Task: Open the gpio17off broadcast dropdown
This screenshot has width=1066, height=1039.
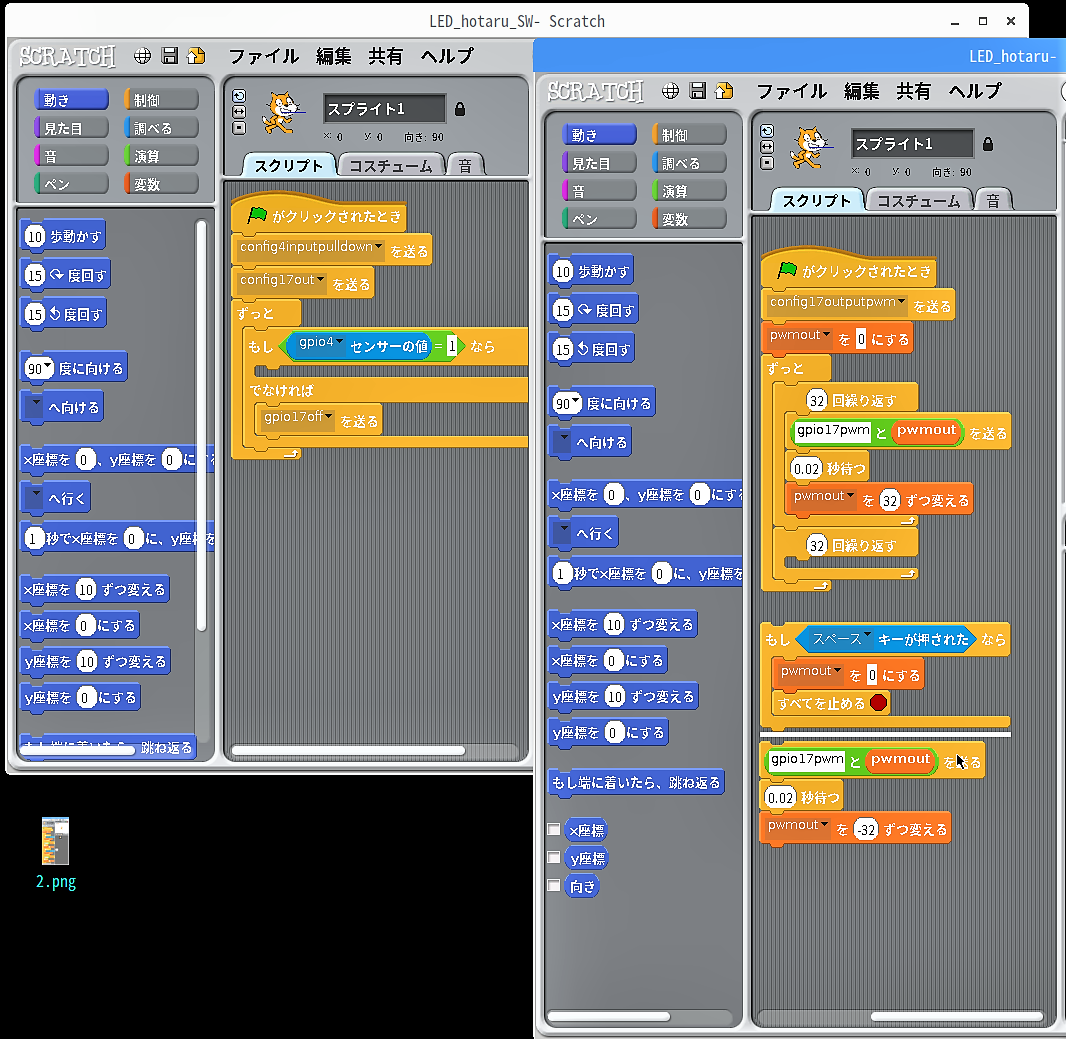Action: pyautogui.click(x=328, y=416)
